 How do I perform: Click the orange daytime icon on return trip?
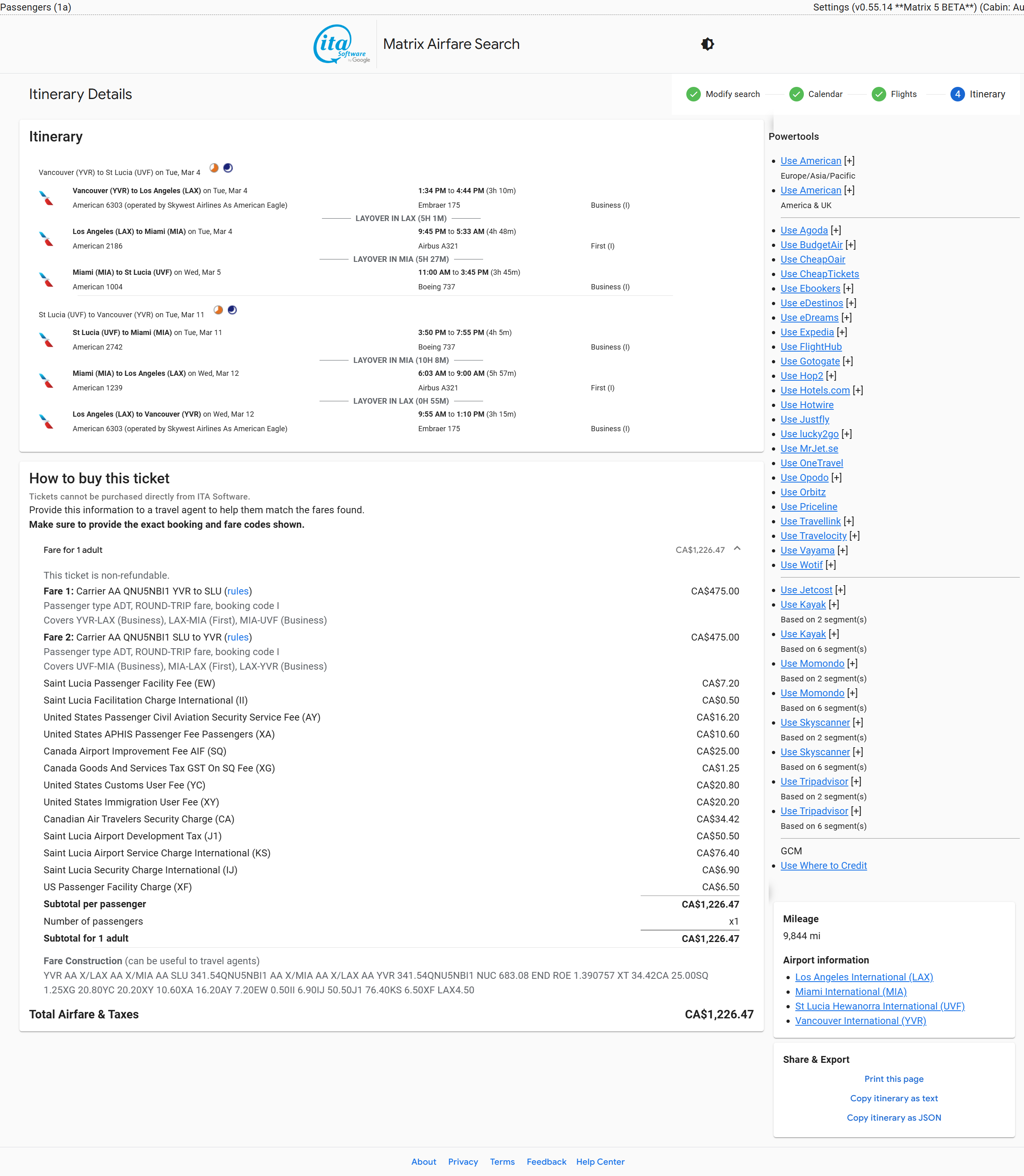coord(218,310)
